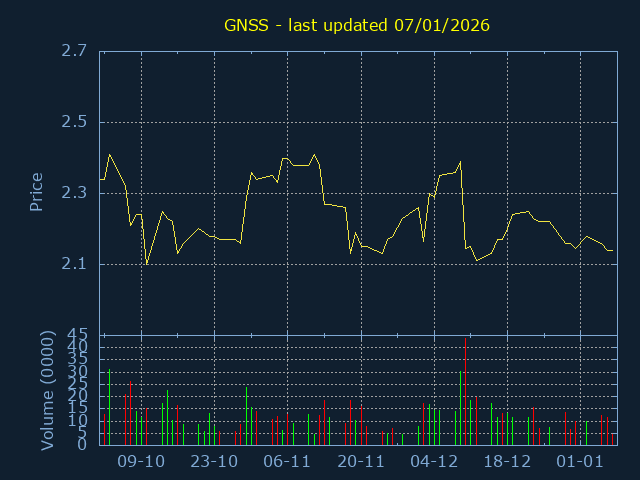The image size is (640, 480).
Task: Click the 30 volume tick label
Action: [77, 372]
